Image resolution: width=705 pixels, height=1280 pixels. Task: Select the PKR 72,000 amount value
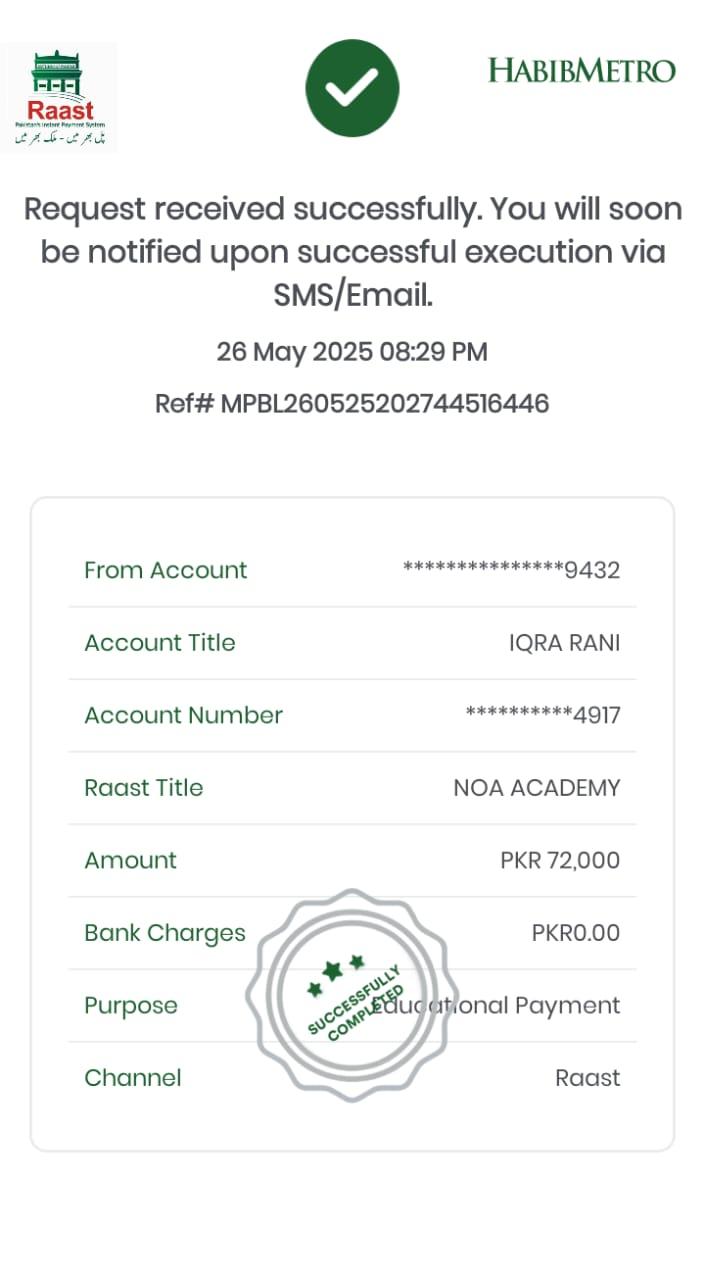(560, 860)
